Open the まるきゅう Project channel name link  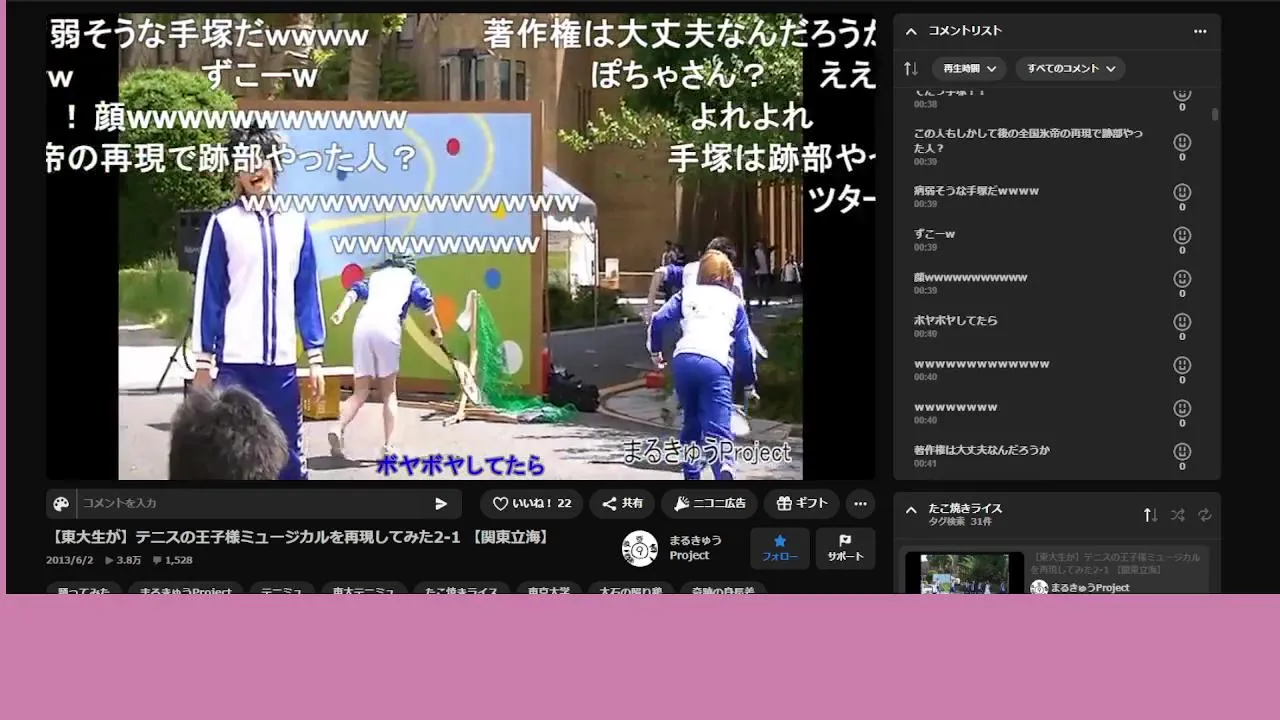[695, 548]
